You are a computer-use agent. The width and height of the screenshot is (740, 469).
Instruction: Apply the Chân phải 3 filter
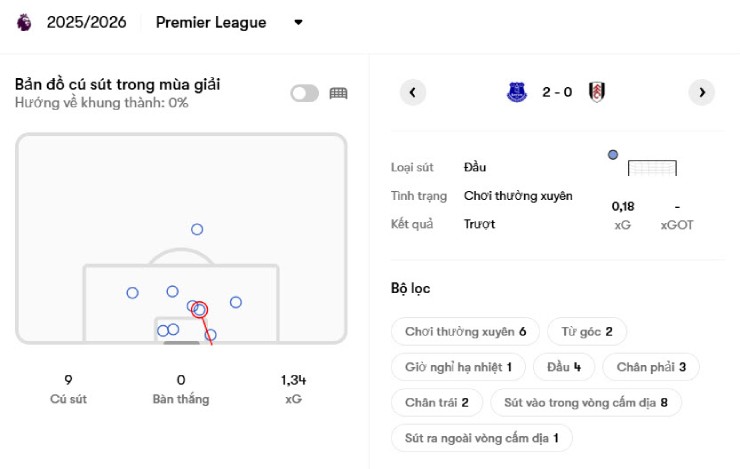[651, 367]
